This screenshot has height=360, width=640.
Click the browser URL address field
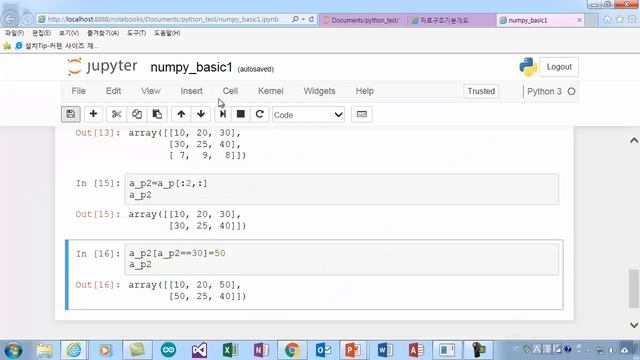pos(163,19)
